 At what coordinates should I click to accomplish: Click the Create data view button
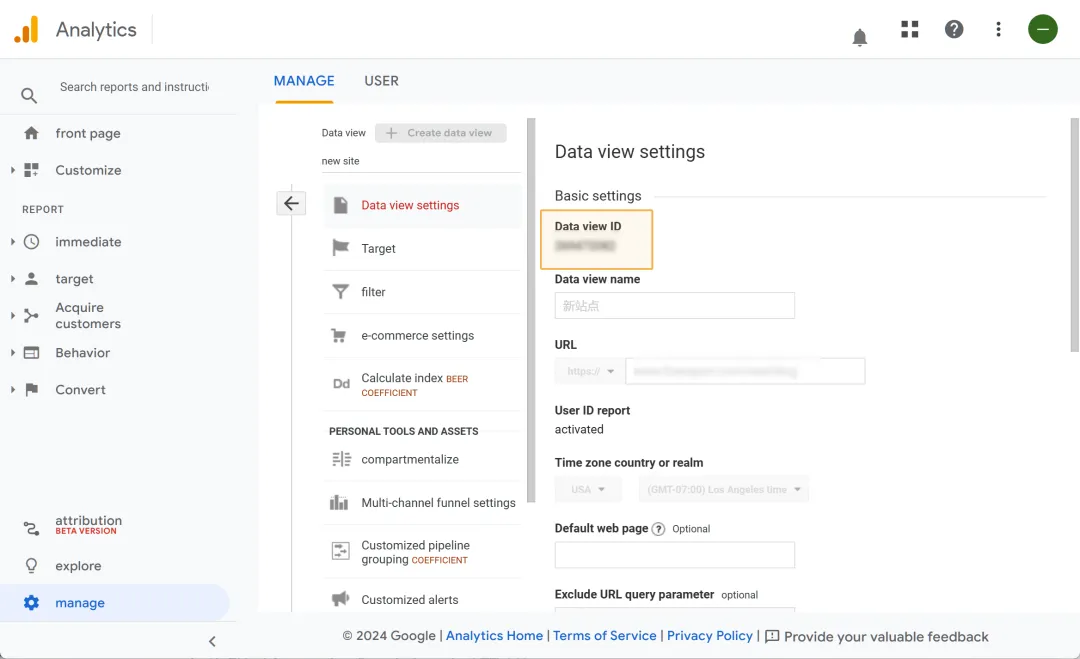click(x=440, y=133)
